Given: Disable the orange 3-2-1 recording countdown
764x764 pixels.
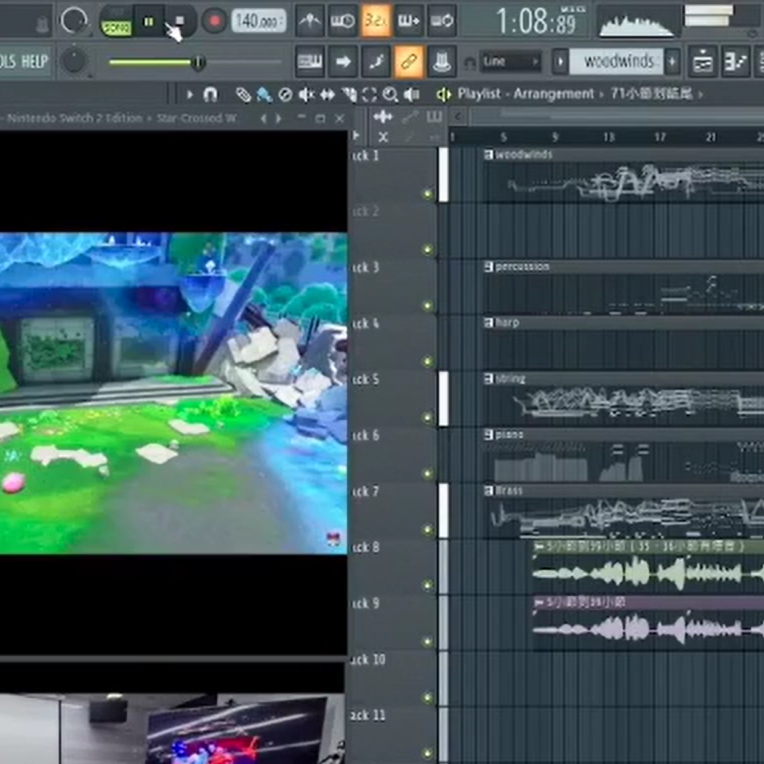Looking at the screenshot, I should (x=376, y=20).
